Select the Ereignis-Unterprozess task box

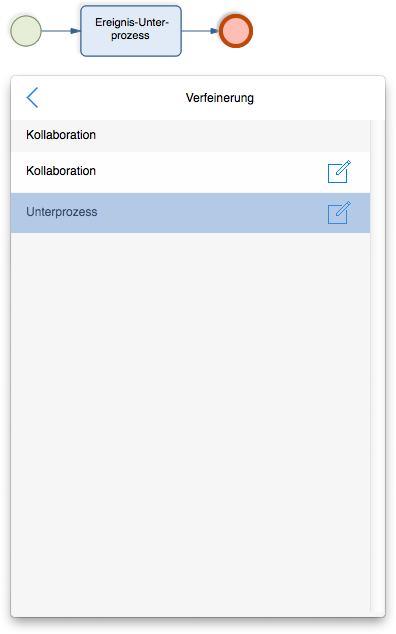tap(131, 31)
